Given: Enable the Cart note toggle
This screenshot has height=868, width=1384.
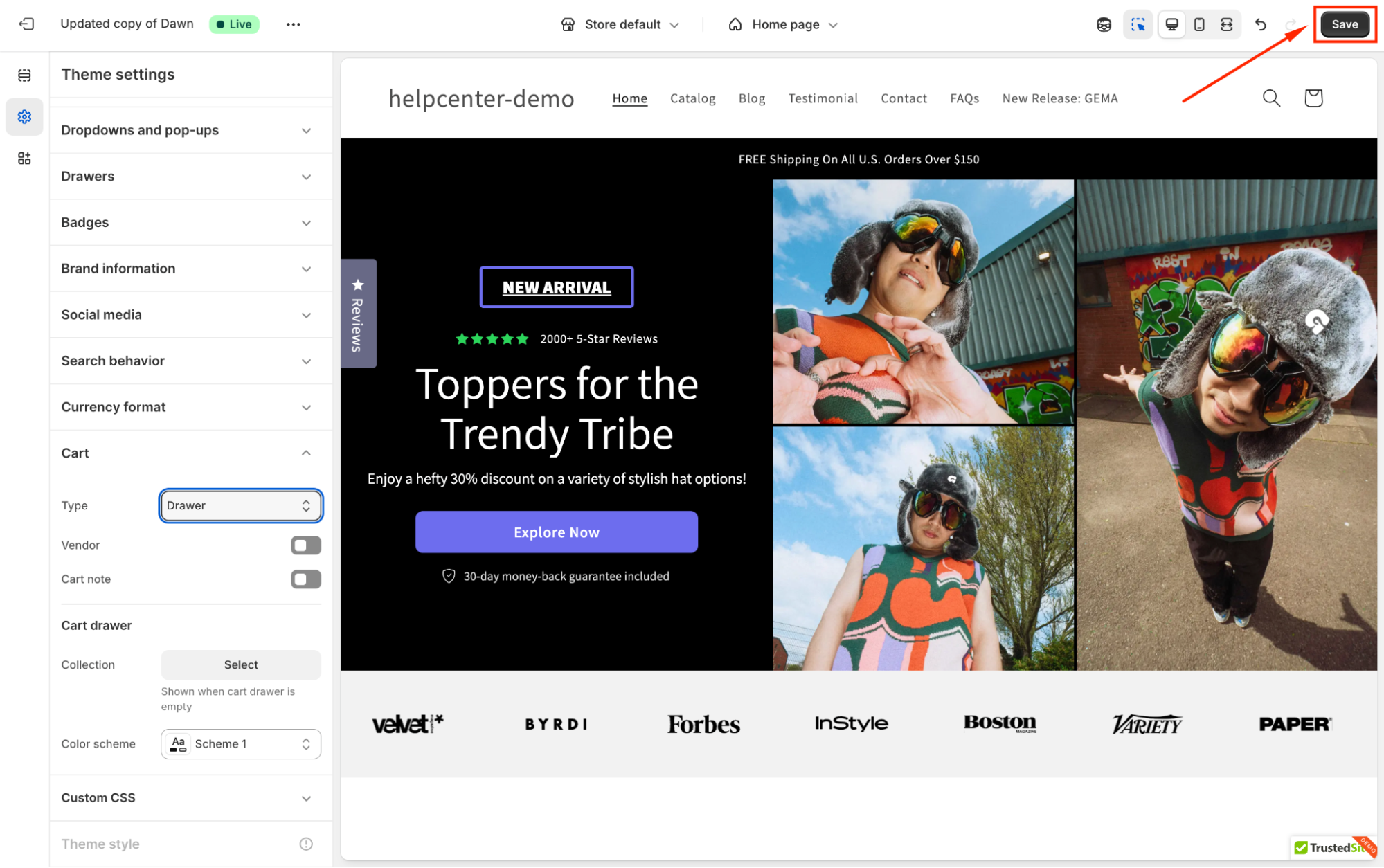Looking at the screenshot, I should [305, 579].
